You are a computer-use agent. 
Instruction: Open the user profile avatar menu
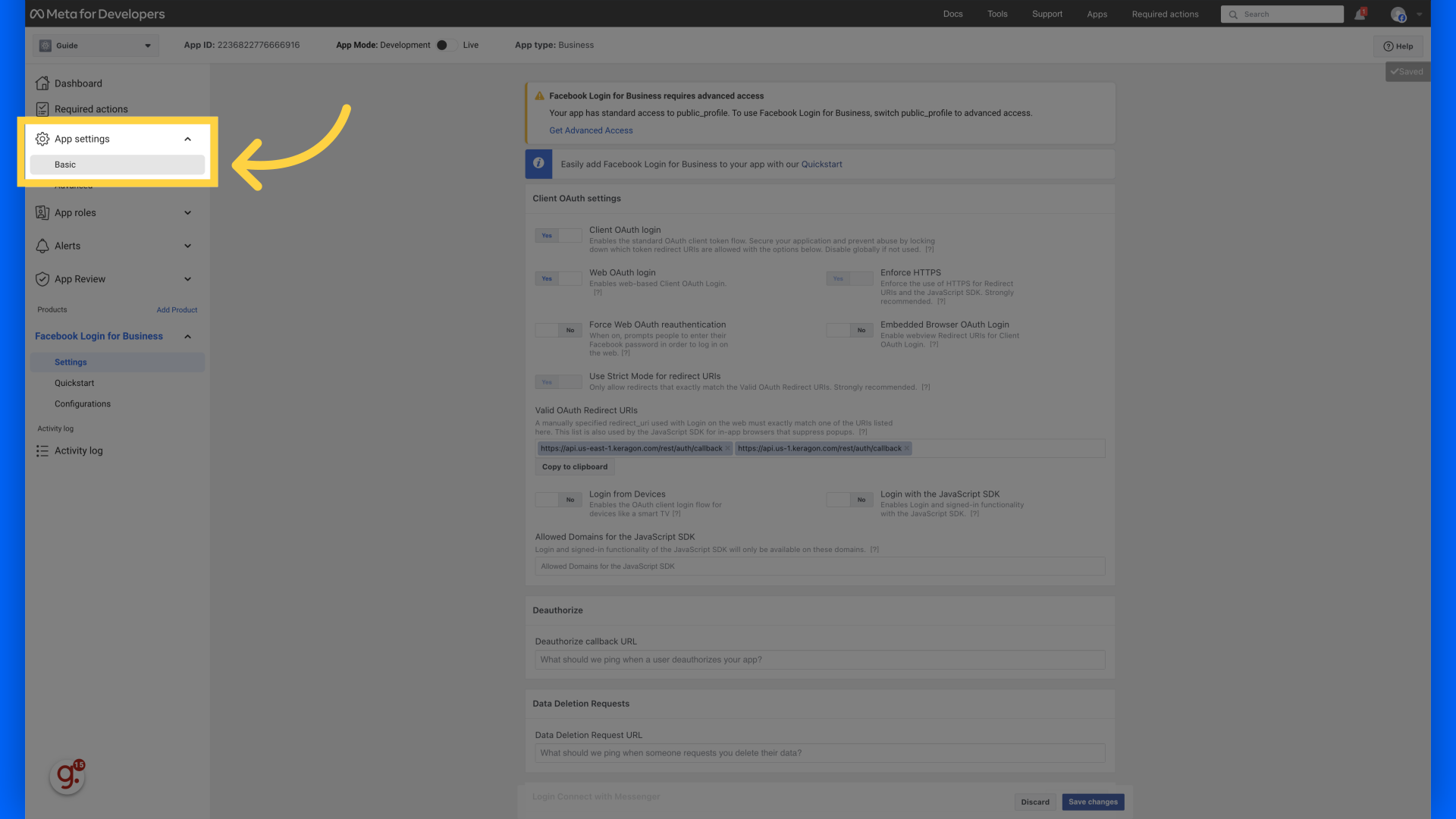click(1398, 14)
